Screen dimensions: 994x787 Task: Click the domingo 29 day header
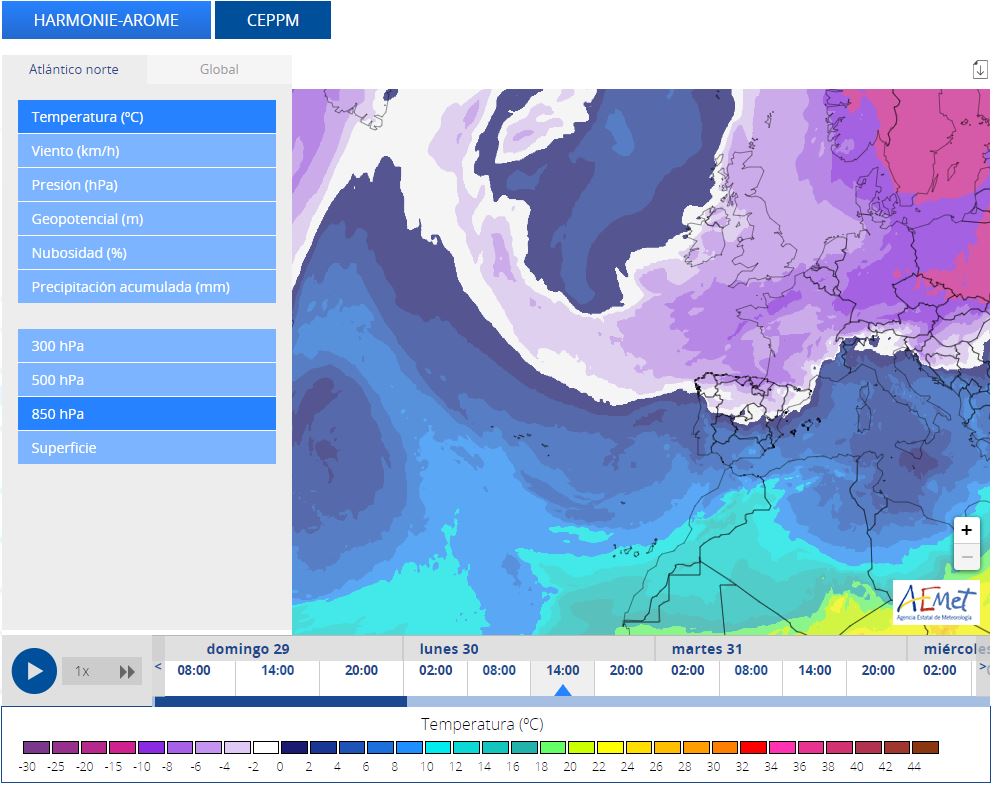point(248,649)
